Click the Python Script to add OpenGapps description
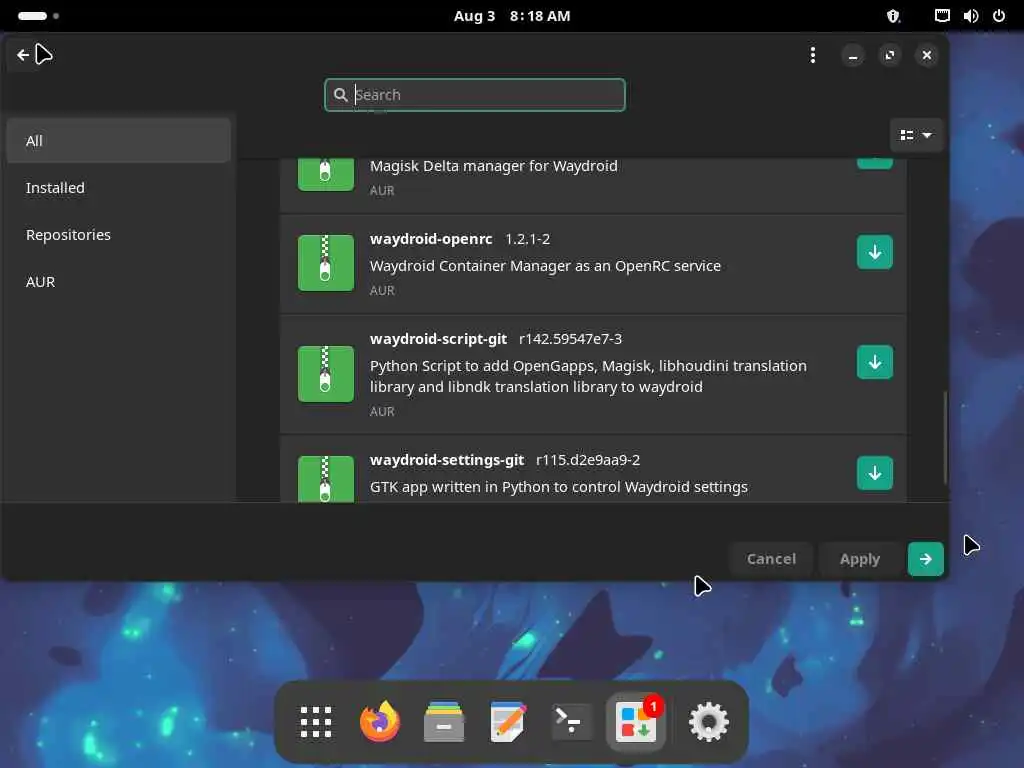The height and width of the screenshot is (768, 1024). point(588,376)
